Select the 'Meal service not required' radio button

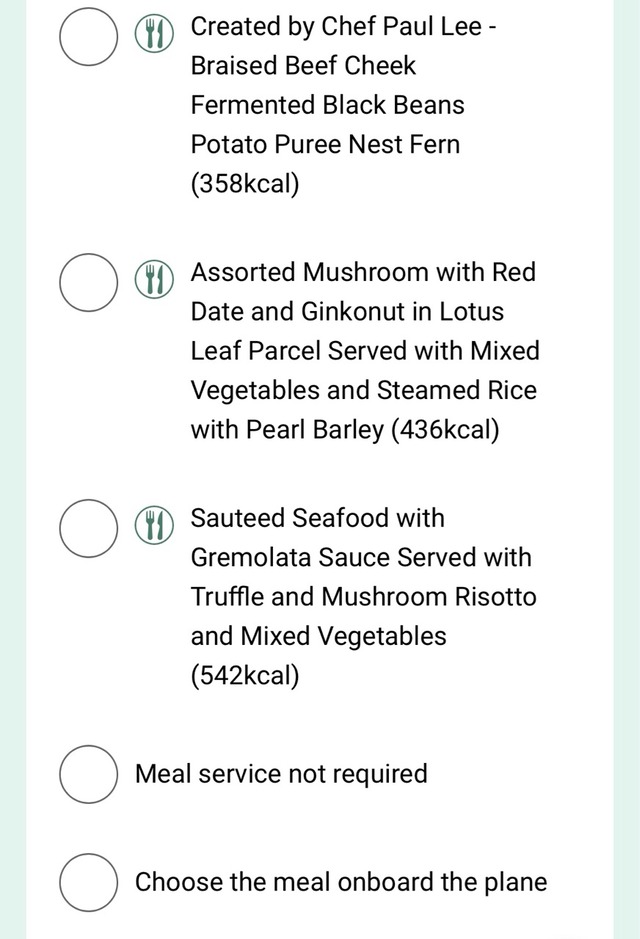[89, 774]
